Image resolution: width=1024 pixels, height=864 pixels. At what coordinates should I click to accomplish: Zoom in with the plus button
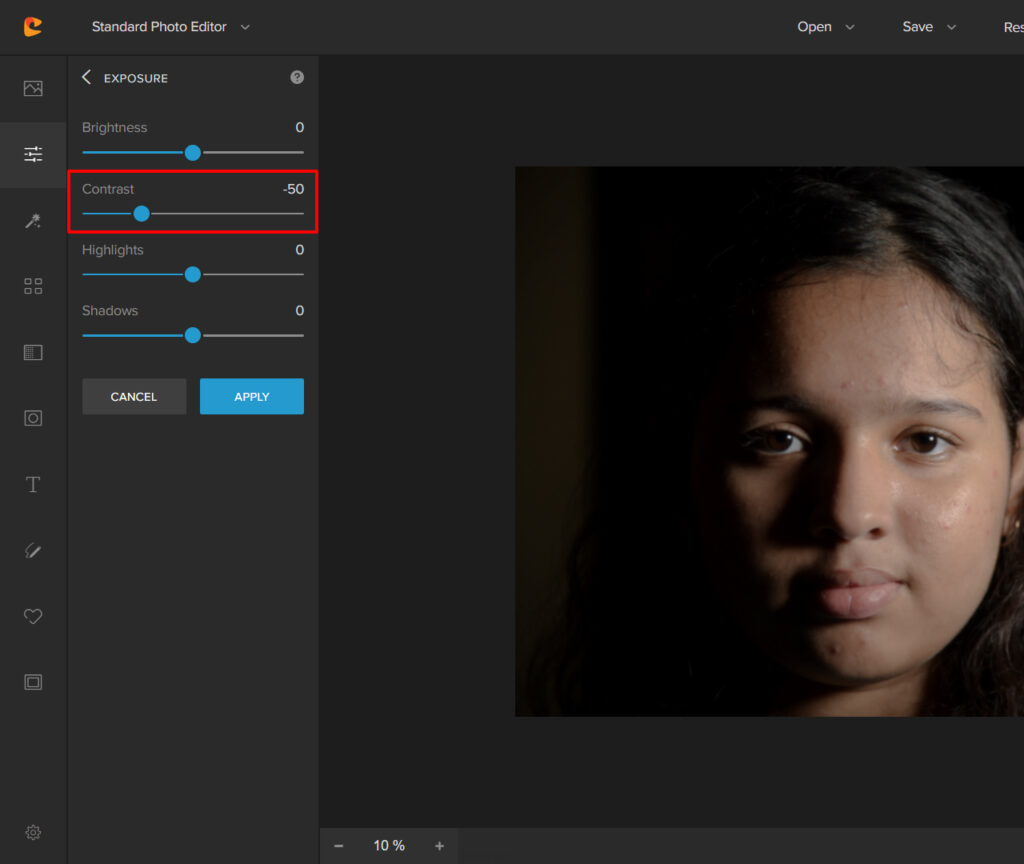click(x=440, y=846)
